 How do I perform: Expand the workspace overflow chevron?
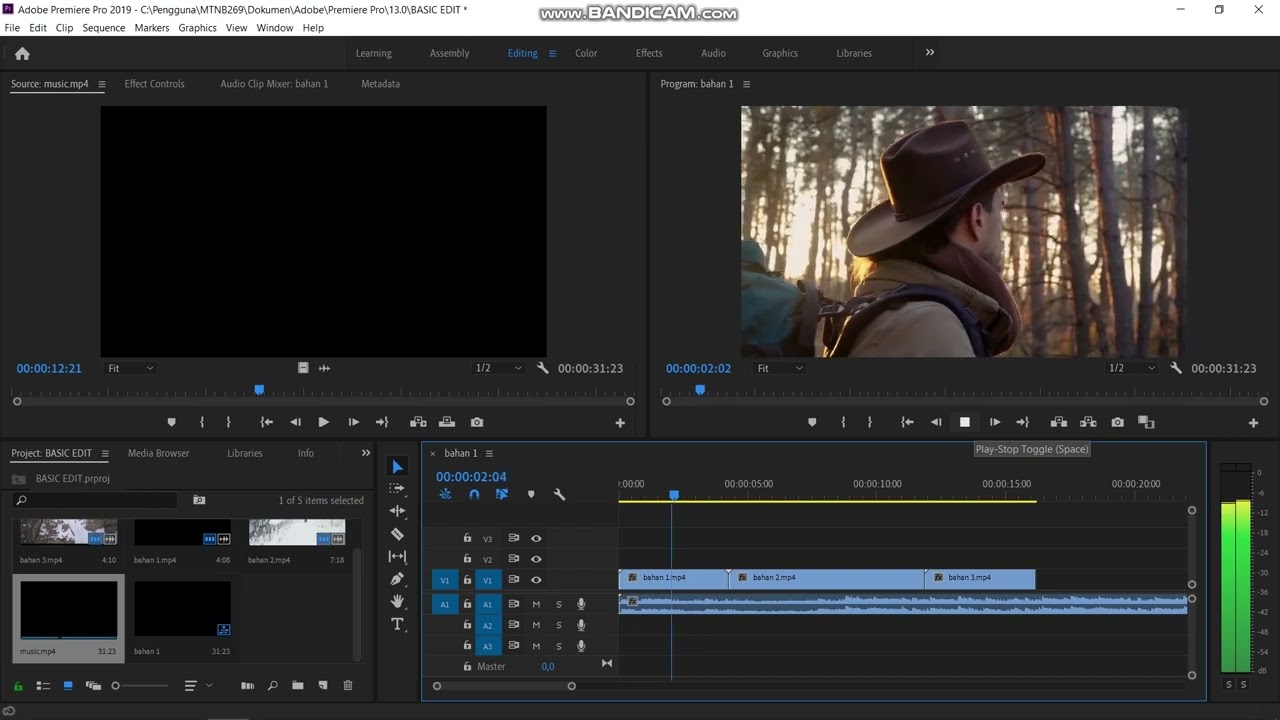coord(930,53)
